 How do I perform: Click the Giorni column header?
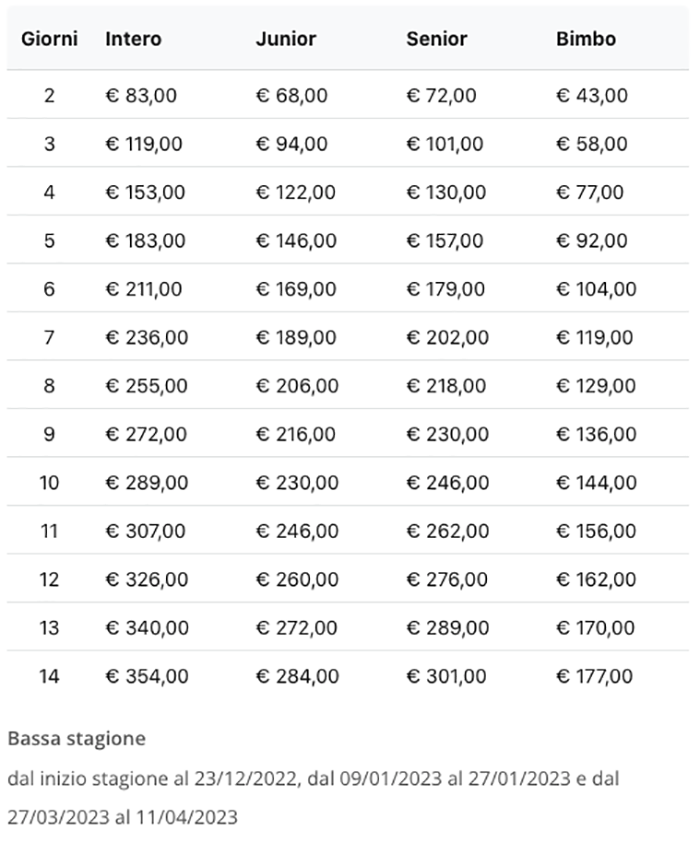coord(49,39)
